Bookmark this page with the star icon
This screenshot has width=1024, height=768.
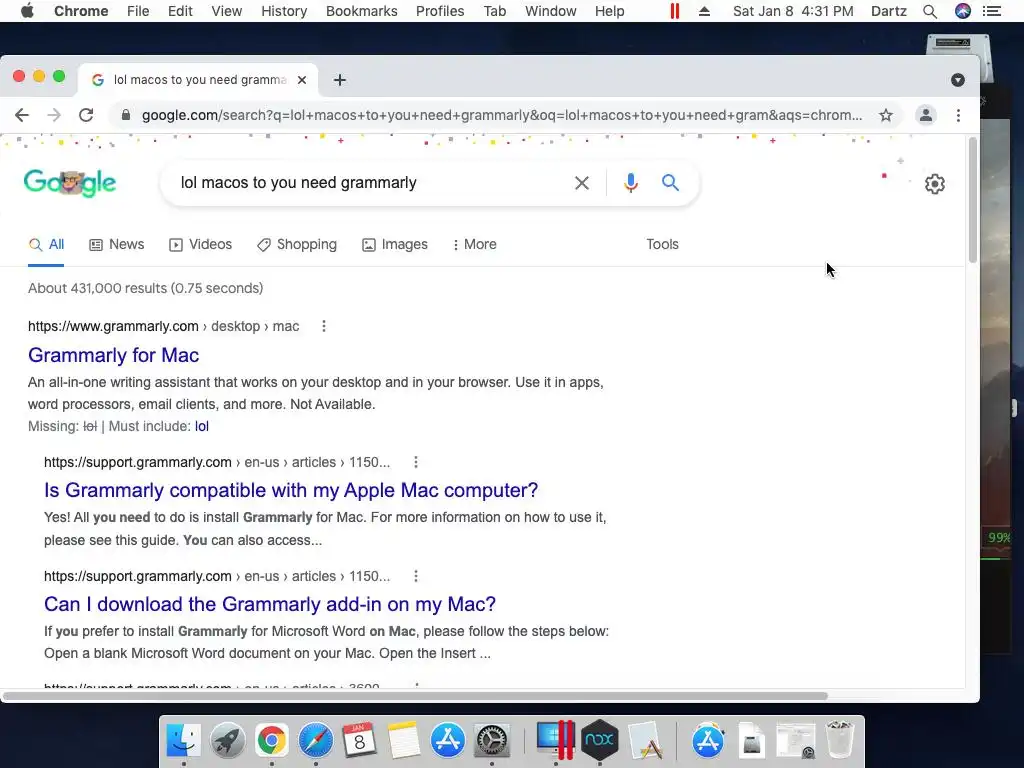[x=886, y=116]
